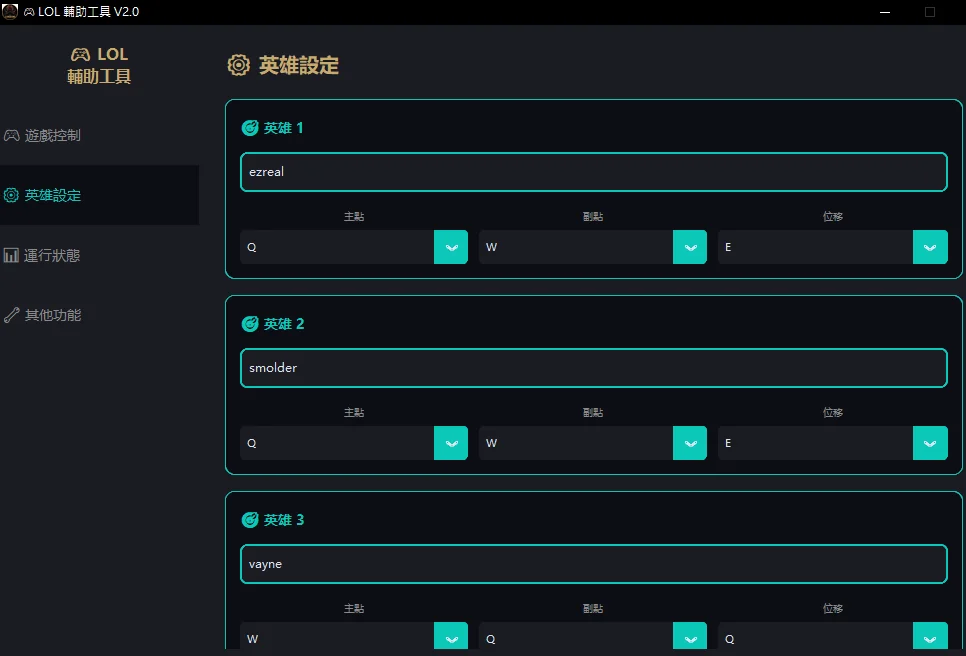Open the 其他功能 sidebar page
The image size is (966, 656).
pos(99,315)
